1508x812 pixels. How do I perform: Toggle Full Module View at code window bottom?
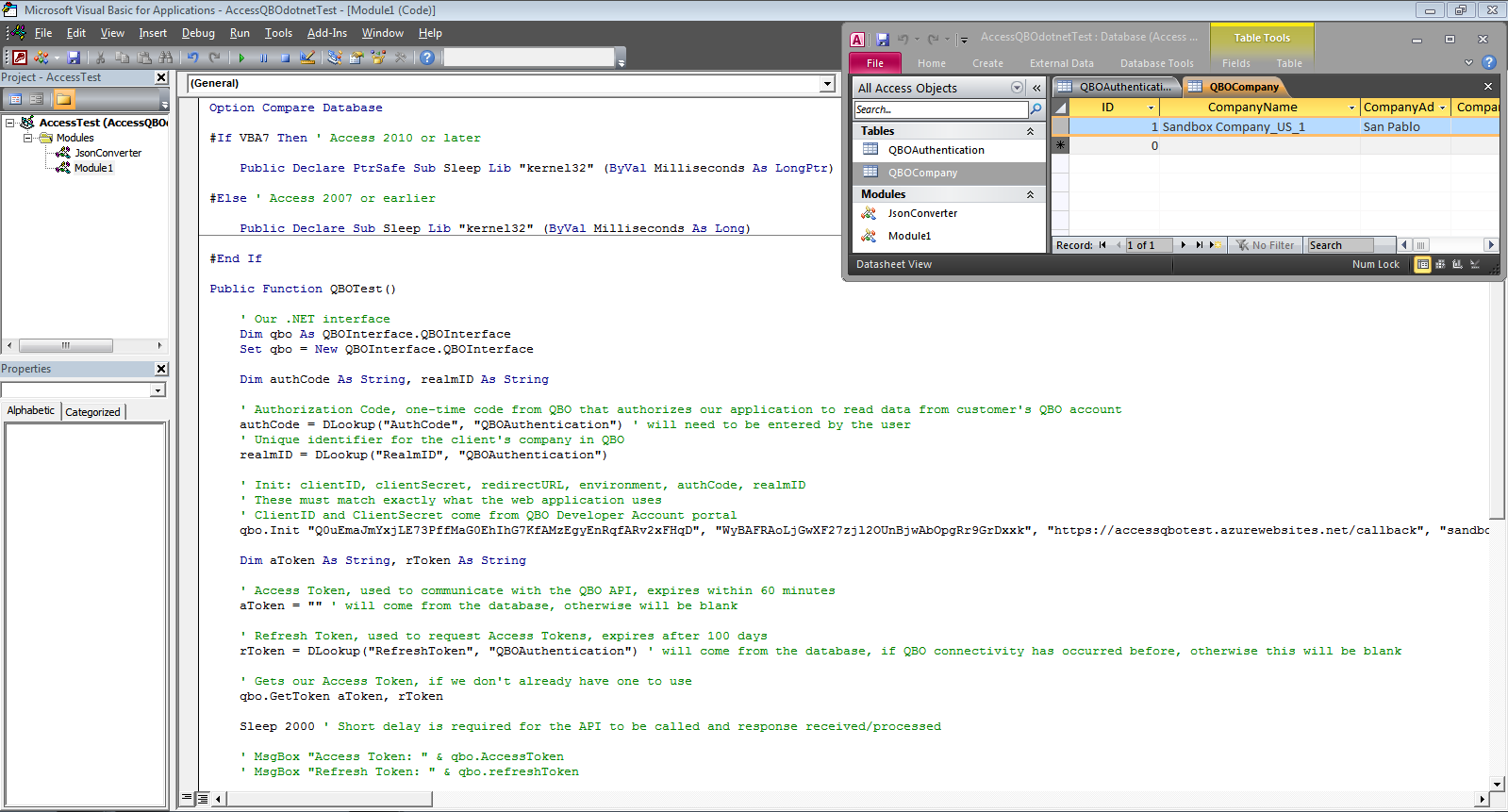pos(202,798)
